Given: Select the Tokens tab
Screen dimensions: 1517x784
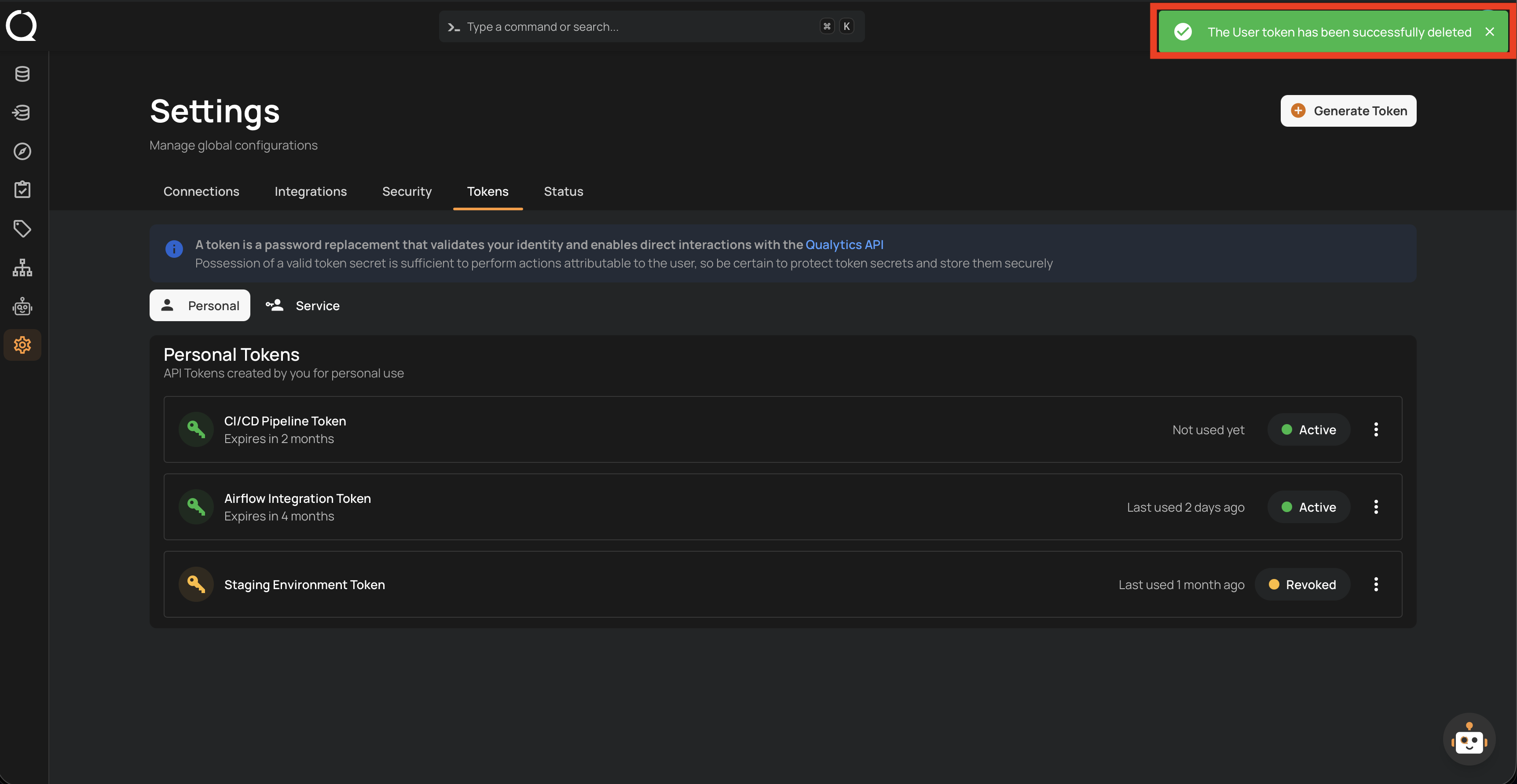Looking at the screenshot, I should click(487, 191).
